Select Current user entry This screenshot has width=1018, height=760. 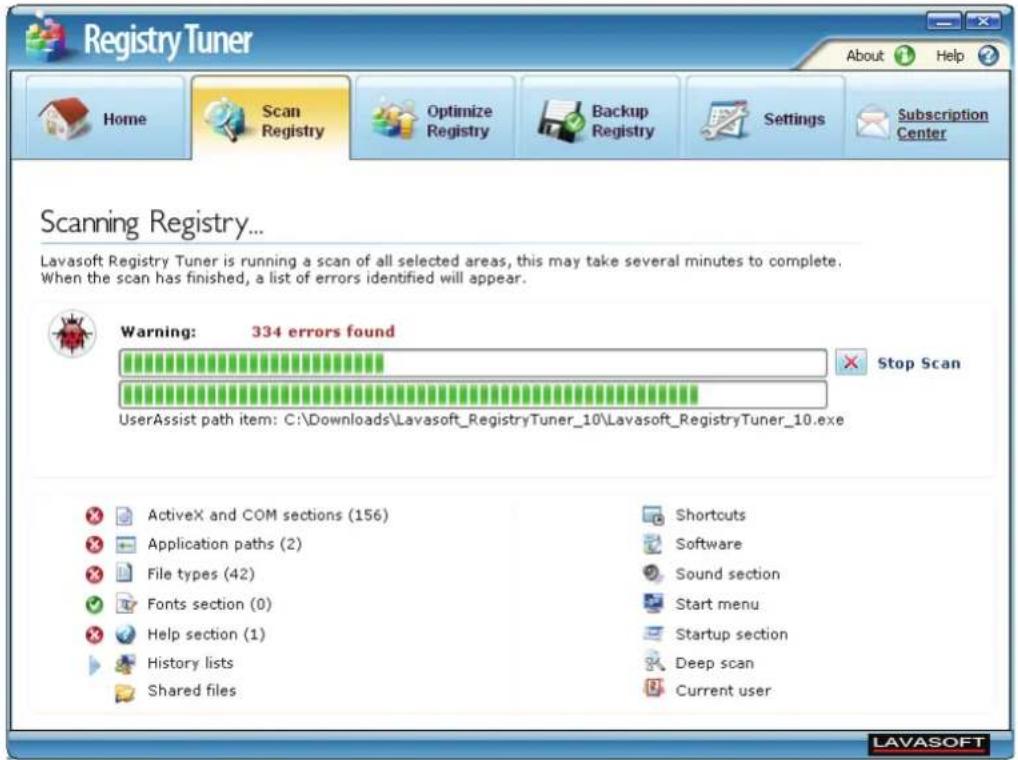click(x=723, y=691)
